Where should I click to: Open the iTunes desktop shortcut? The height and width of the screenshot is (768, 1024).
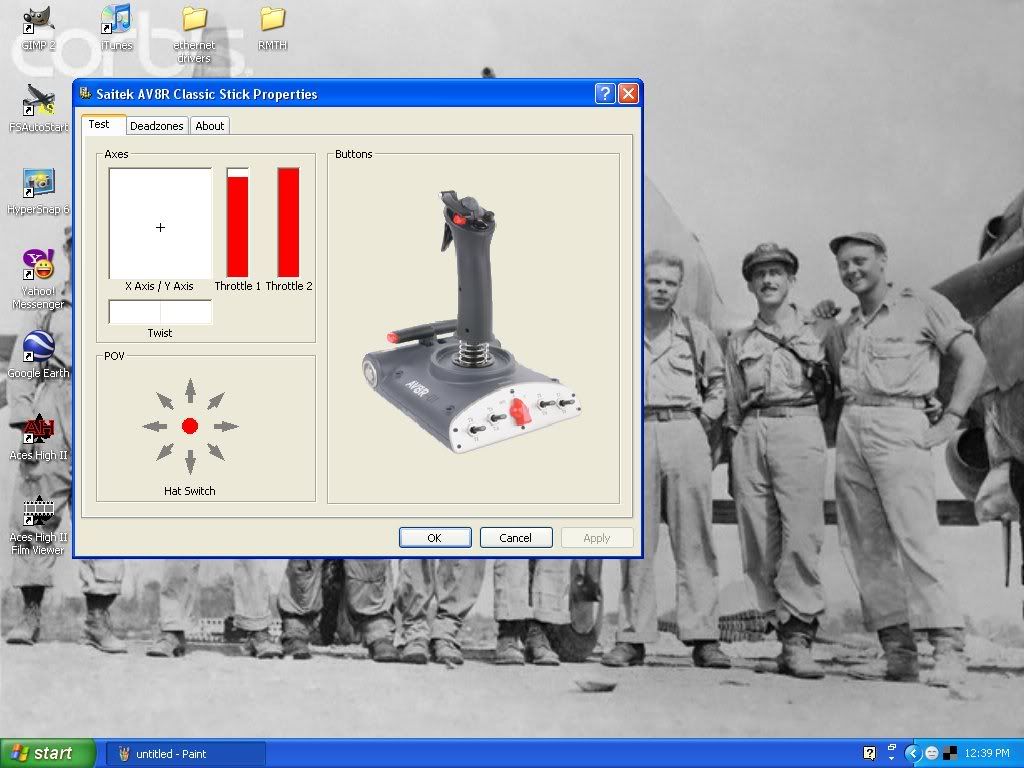point(116,28)
